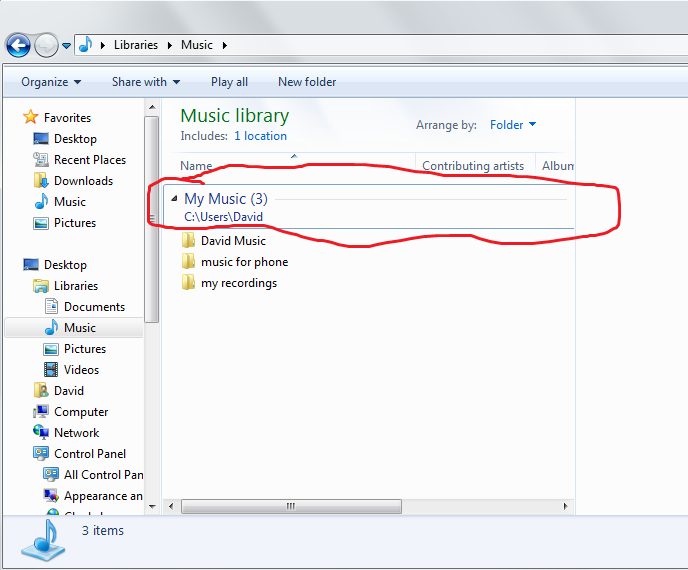This screenshot has height=570, width=688.
Task: Select Videos text in navigation tree
Action: 81,370
